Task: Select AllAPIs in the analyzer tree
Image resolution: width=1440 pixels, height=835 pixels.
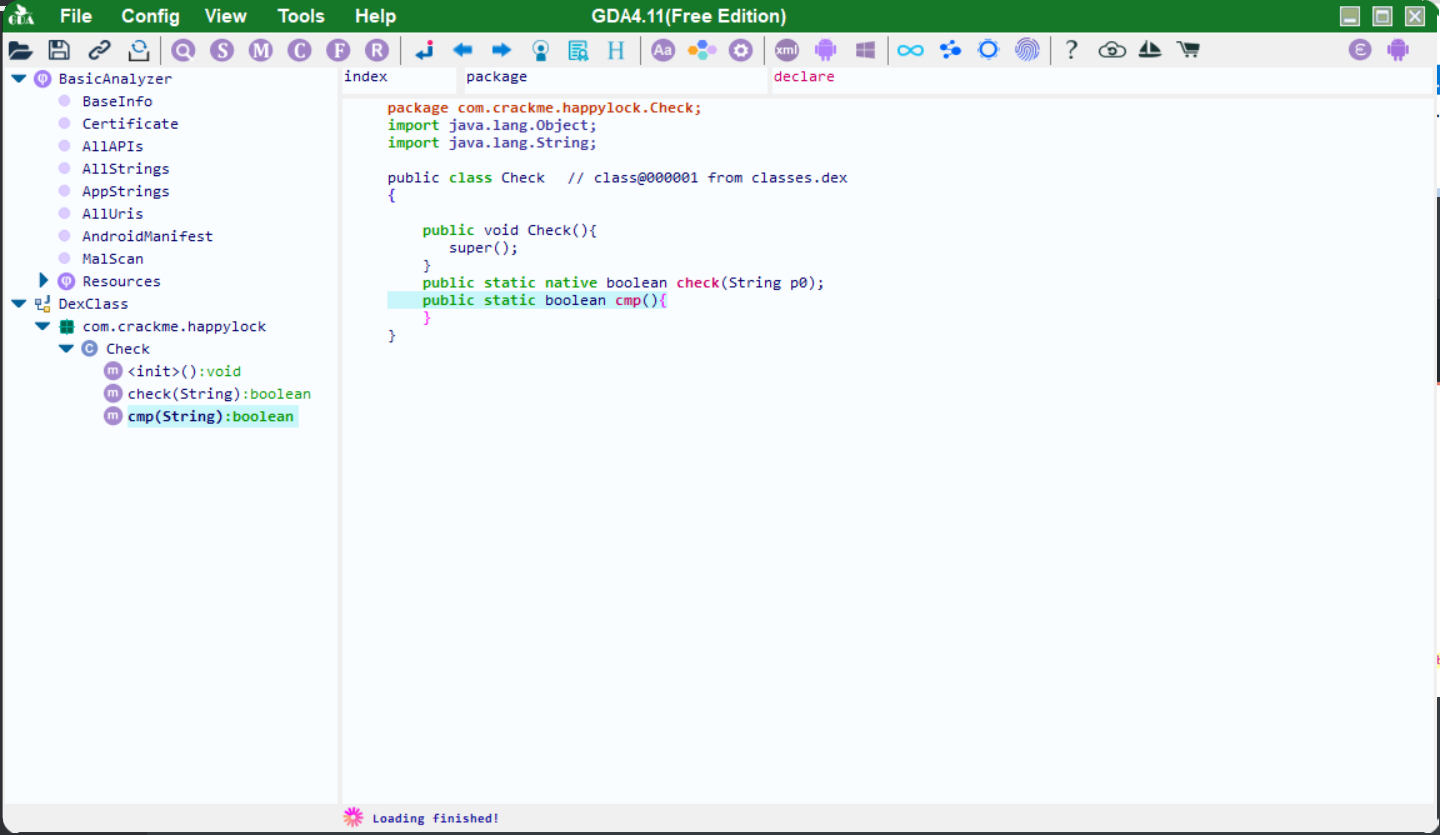Action: 113,146
